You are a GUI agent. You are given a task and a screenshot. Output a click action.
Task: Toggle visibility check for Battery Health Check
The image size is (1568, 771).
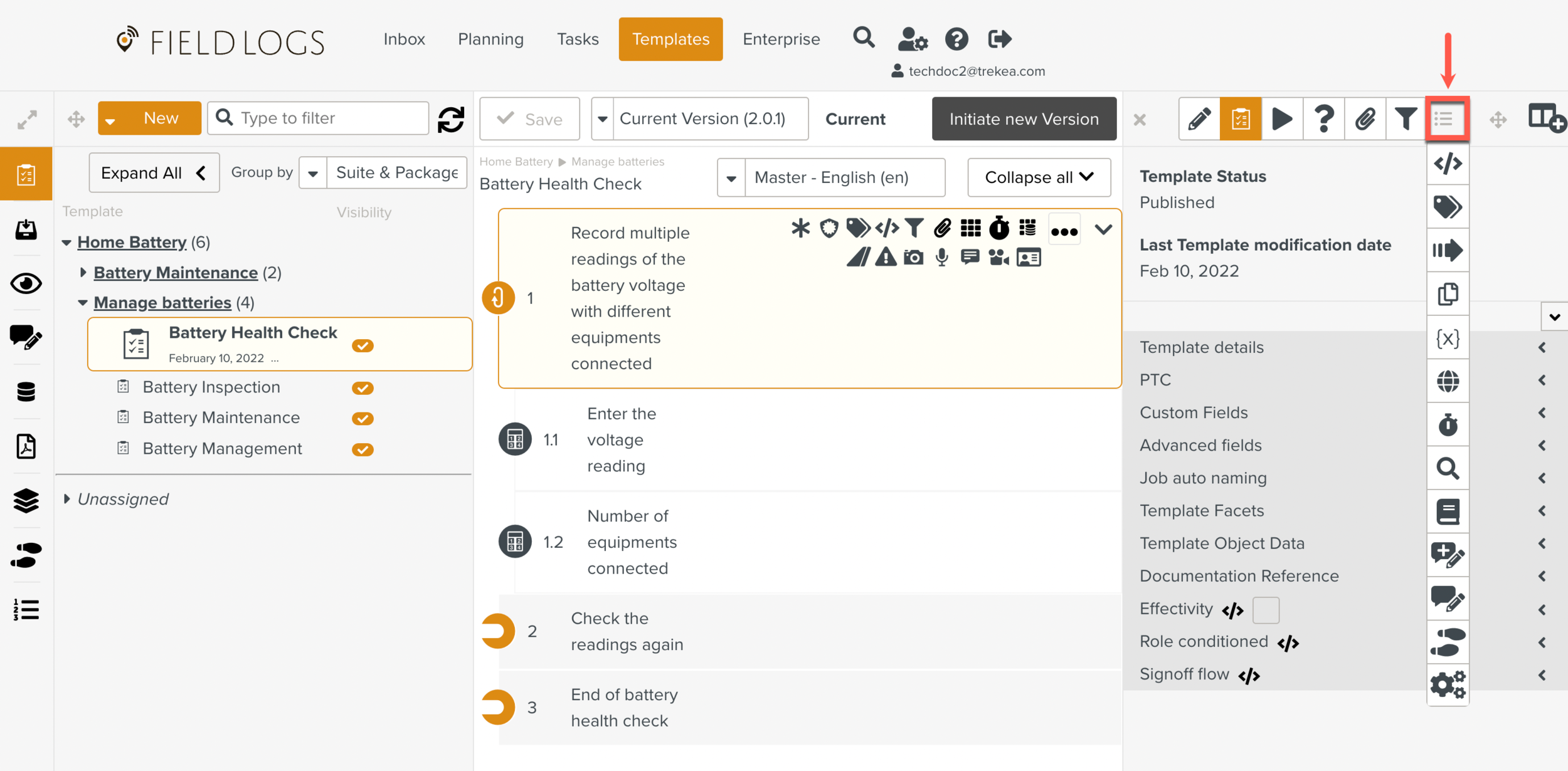[x=363, y=345]
